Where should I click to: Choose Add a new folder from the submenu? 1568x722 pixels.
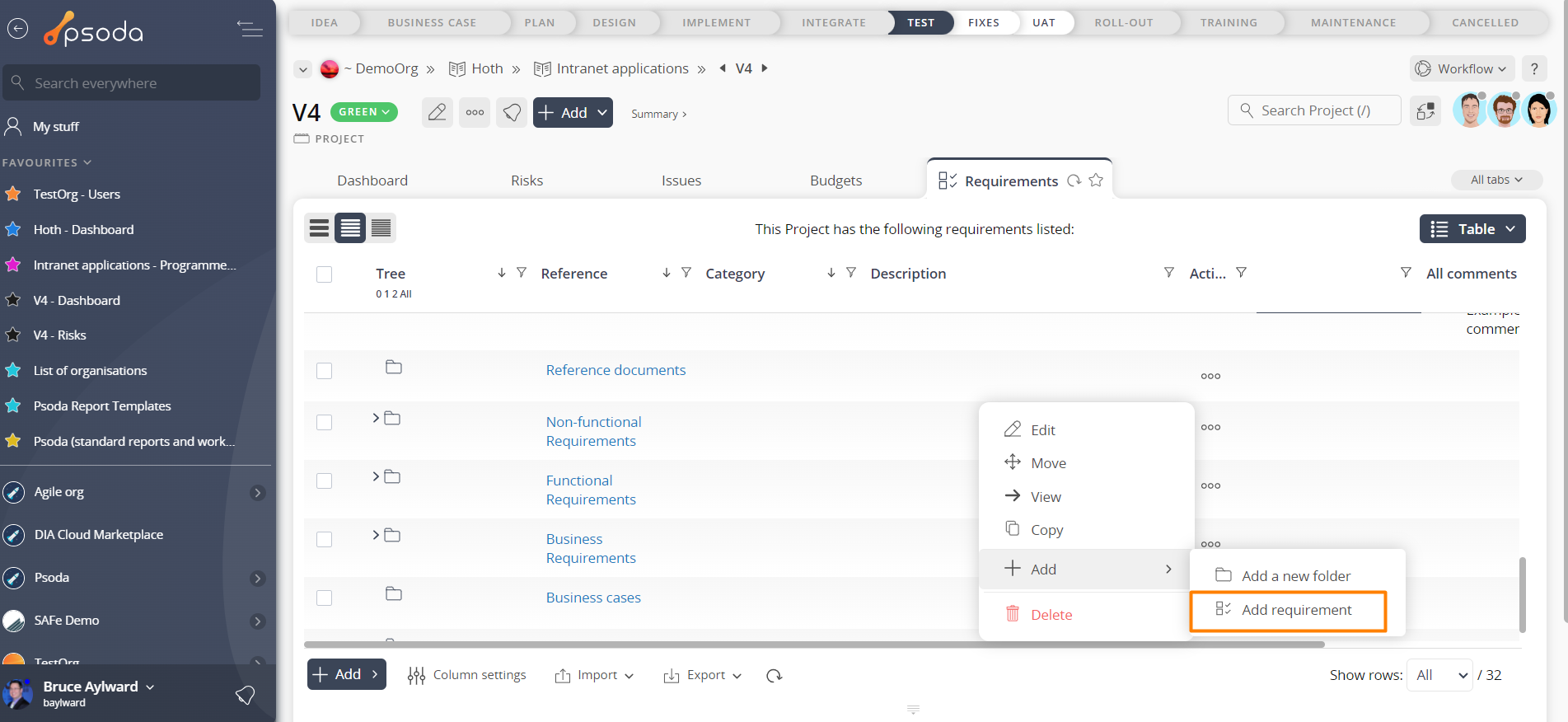[1297, 575]
